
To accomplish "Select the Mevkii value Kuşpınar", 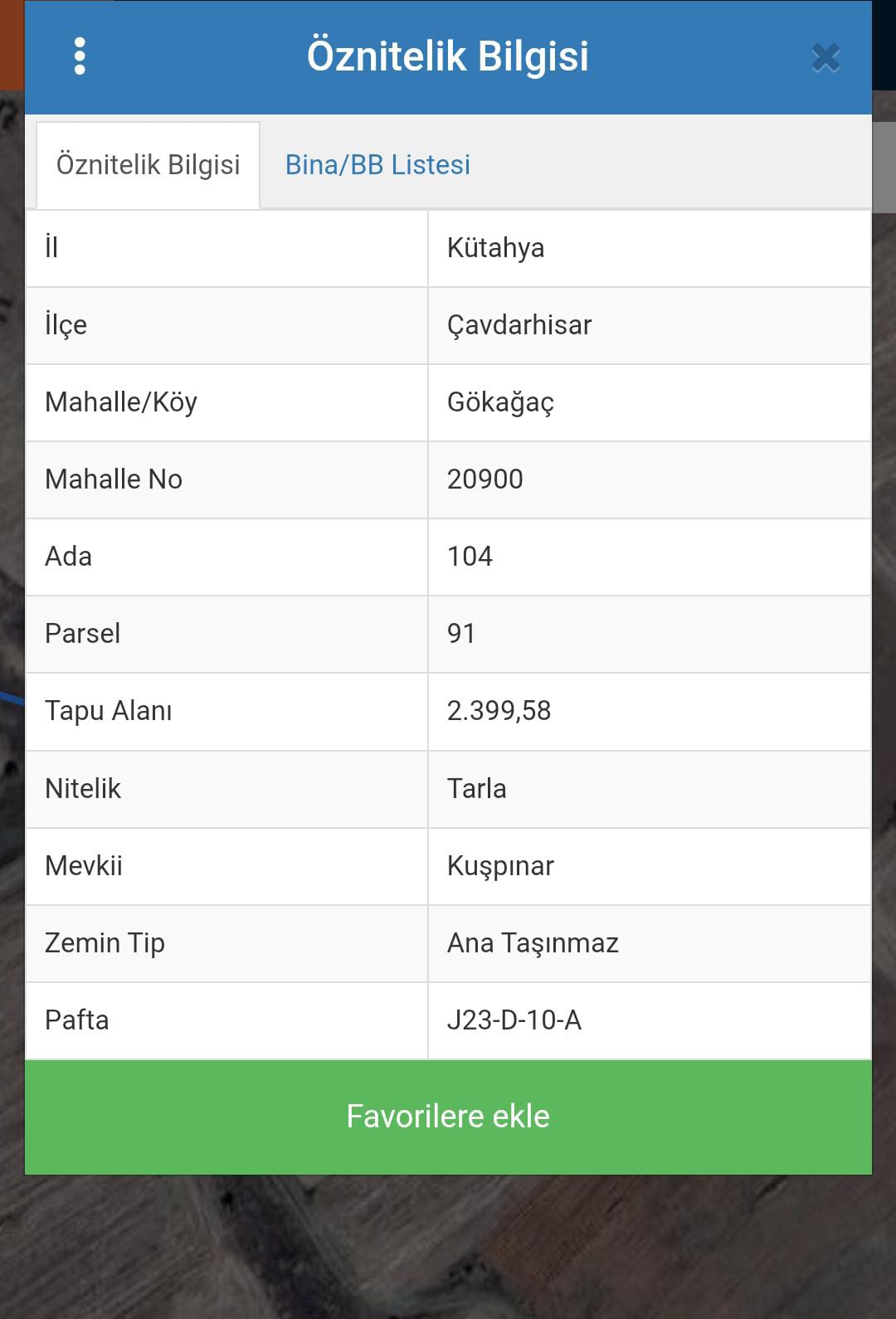I will click(500, 866).
